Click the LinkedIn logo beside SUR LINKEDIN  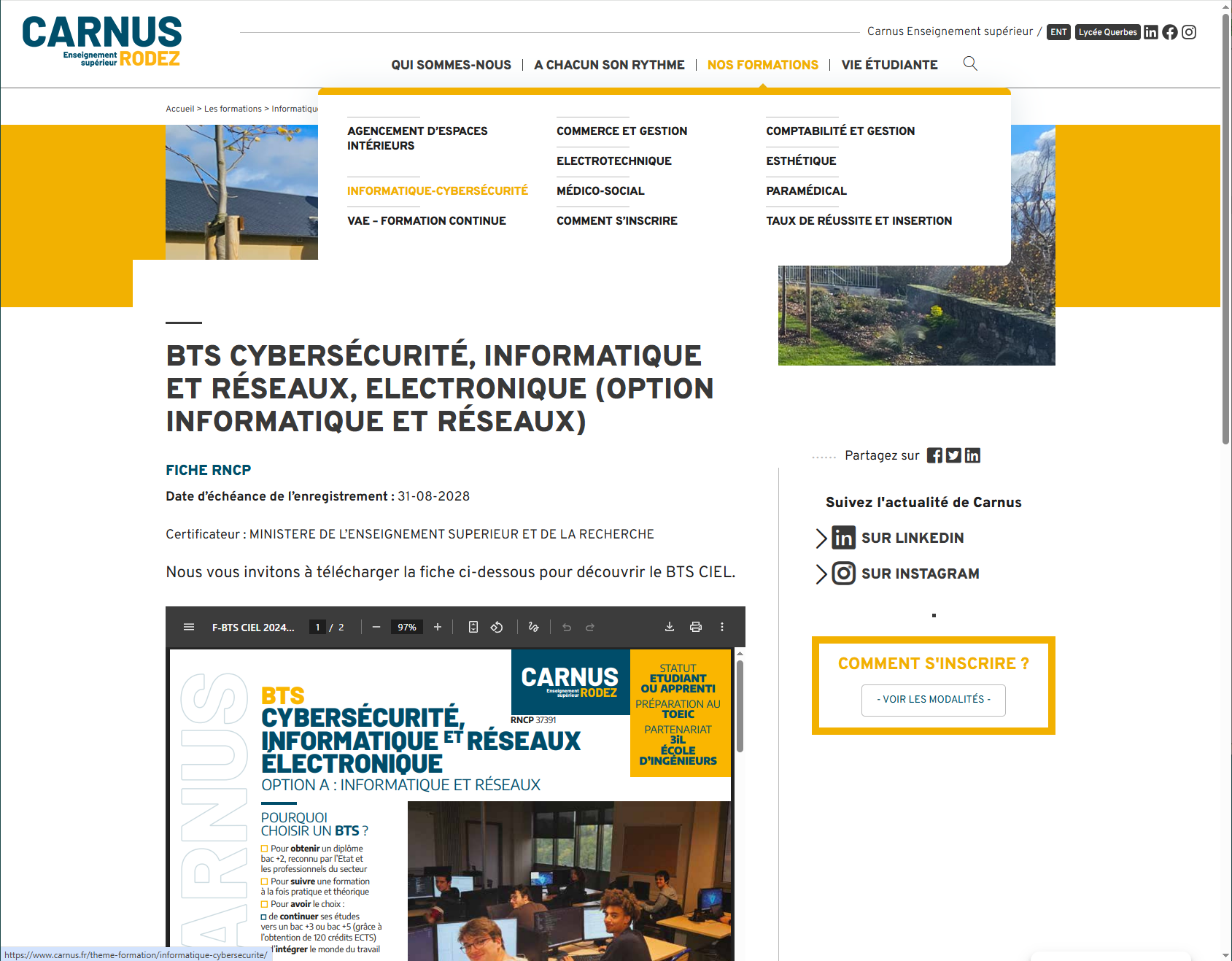[x=844, y=538]
